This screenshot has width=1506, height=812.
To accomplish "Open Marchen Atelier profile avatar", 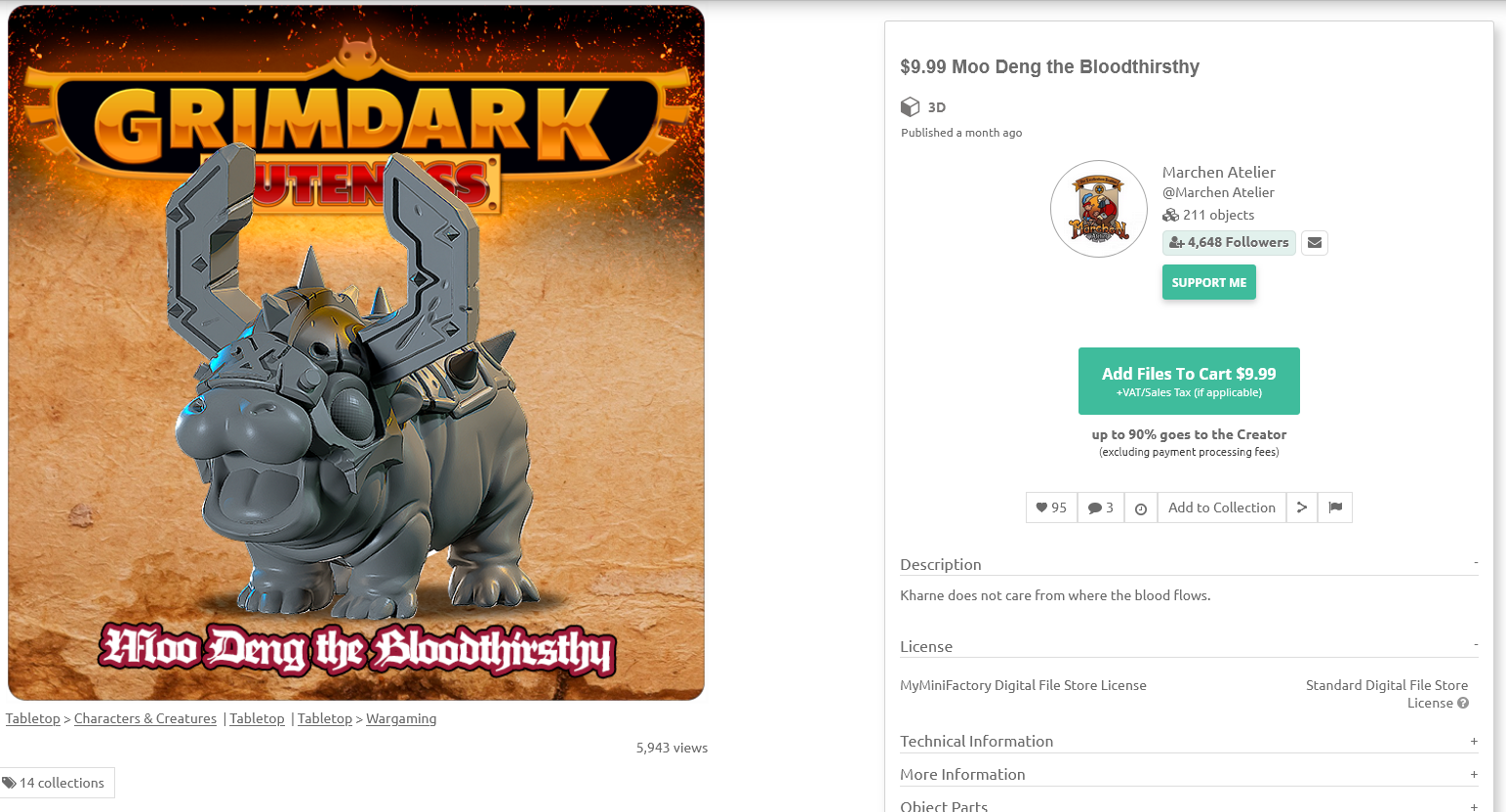I will [x=1099, y=209].
